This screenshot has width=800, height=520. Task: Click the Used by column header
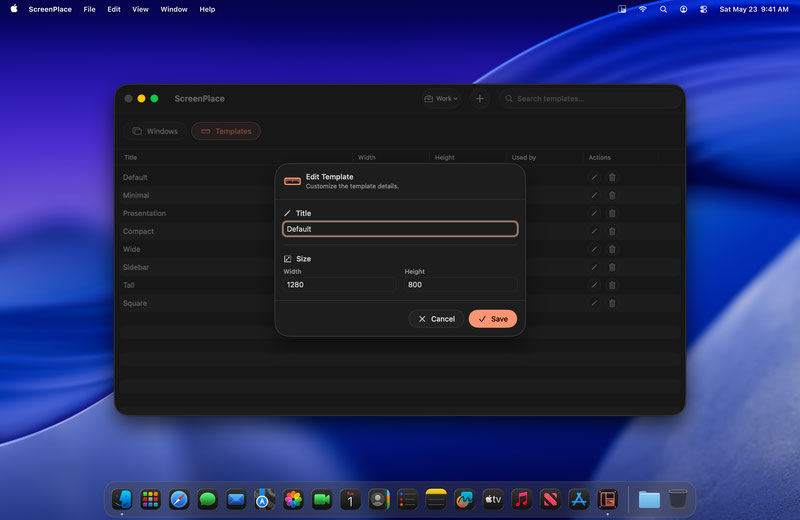point(524,158)
